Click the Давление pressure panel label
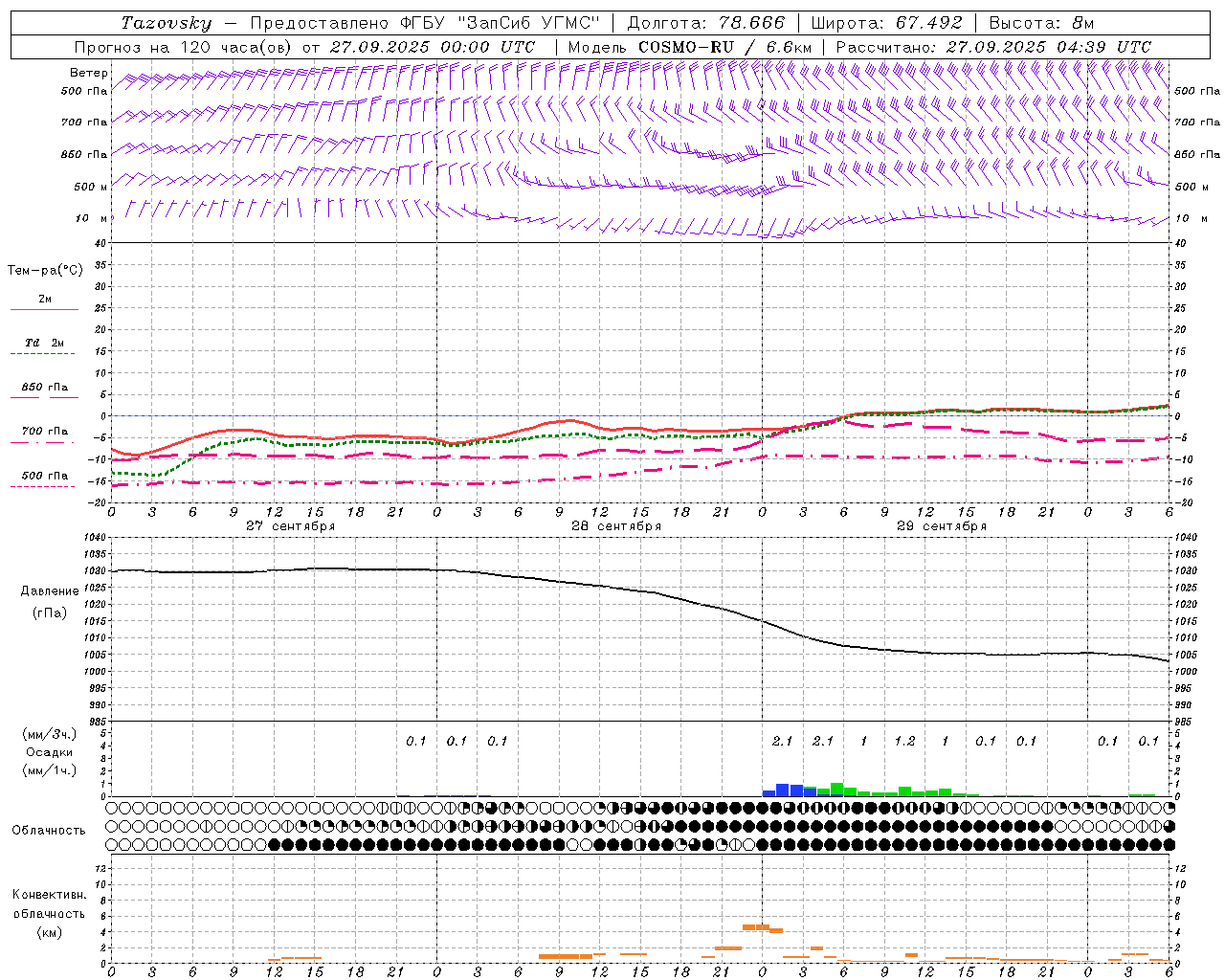1225x980 pixels. tap(50, 590)
